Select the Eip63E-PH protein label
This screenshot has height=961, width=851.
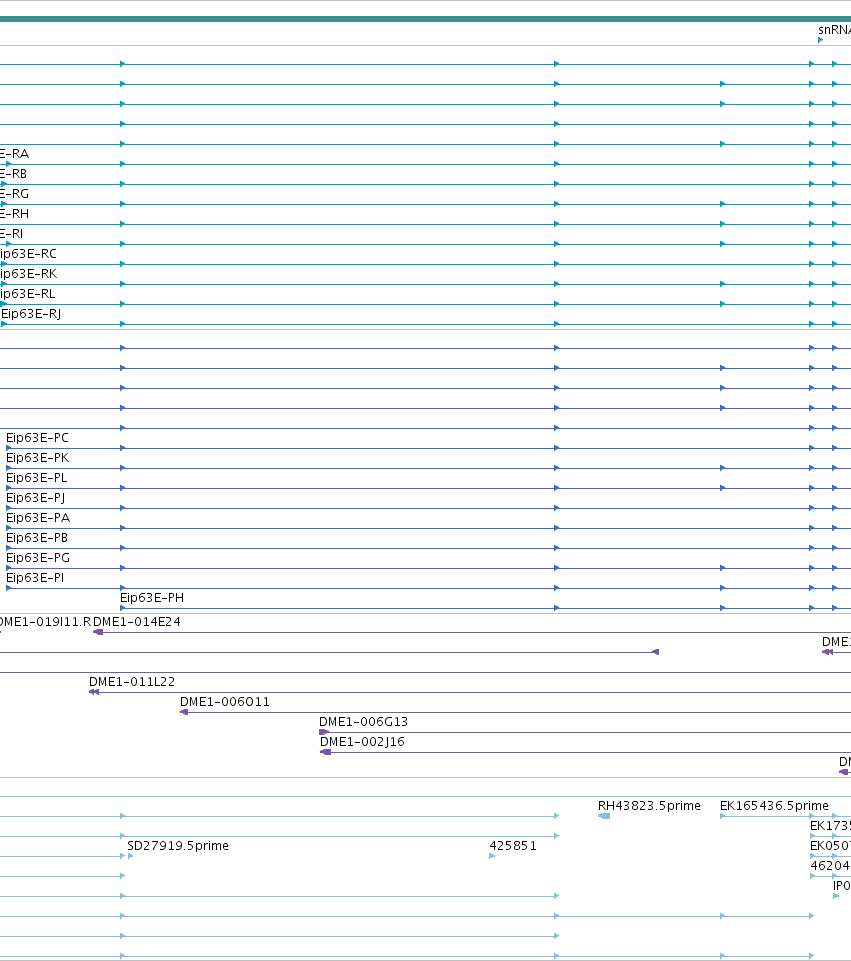152,598
